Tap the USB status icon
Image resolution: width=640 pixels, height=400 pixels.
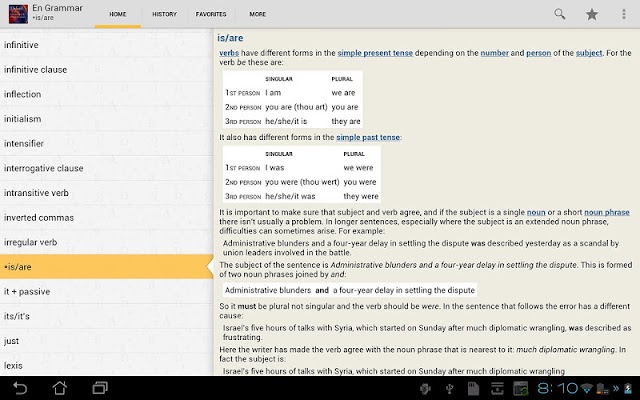(x=449, y=389)
